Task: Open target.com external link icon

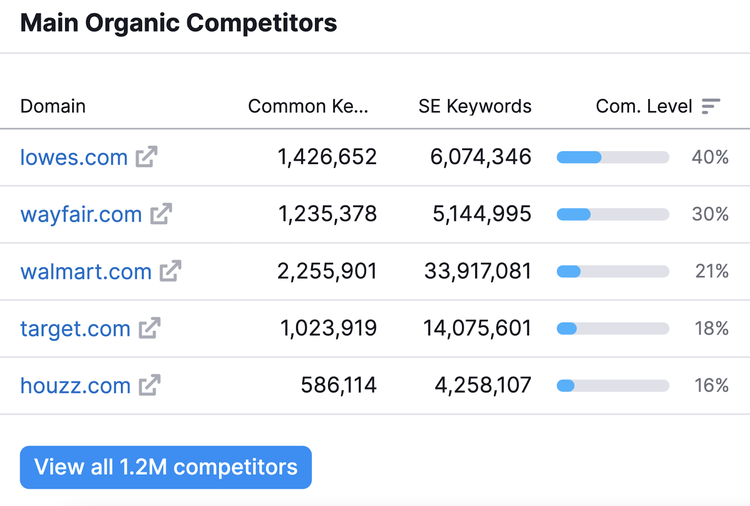Action: pyautogui.click(x=149, y=328)
